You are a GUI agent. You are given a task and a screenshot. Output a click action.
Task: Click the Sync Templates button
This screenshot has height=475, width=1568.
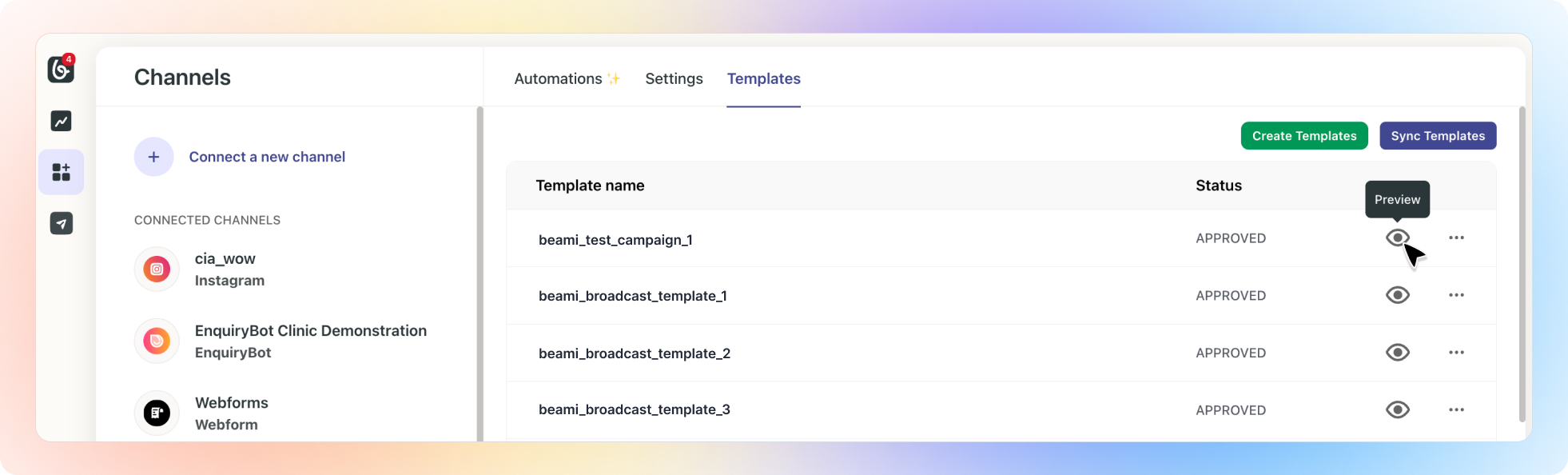coord(1437,136)
